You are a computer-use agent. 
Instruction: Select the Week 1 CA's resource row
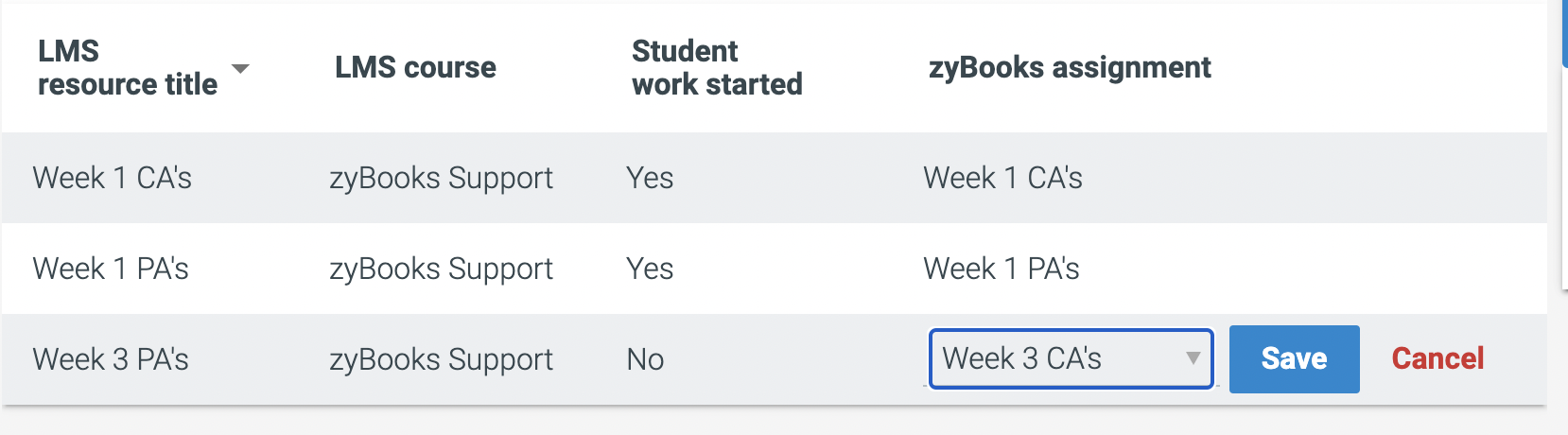pyautogui.click(x=774, y=178)
